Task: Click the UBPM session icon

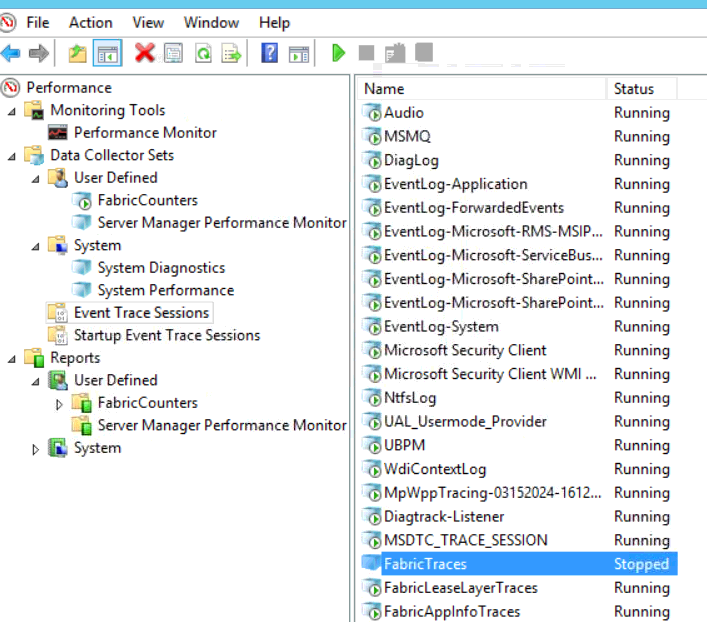Action: [x=372, y=445]
